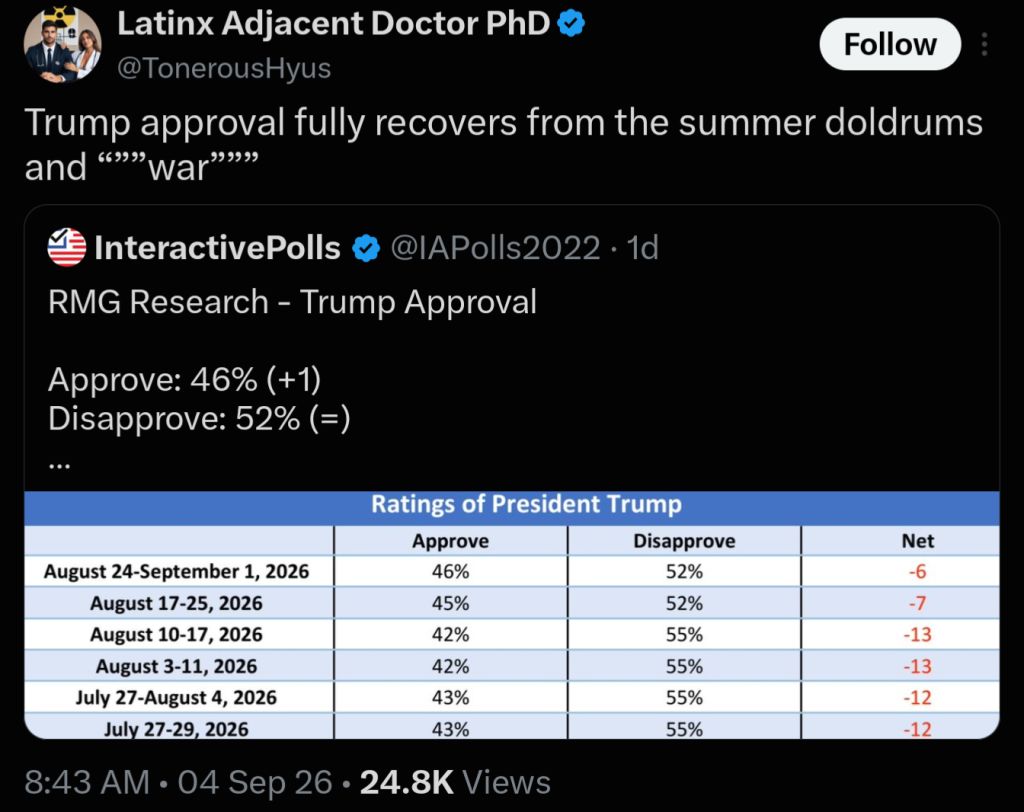The width and height of the screenshot is (1024, 812).
Task: Click the main tweet text about approval
Action: pos(503,144)
